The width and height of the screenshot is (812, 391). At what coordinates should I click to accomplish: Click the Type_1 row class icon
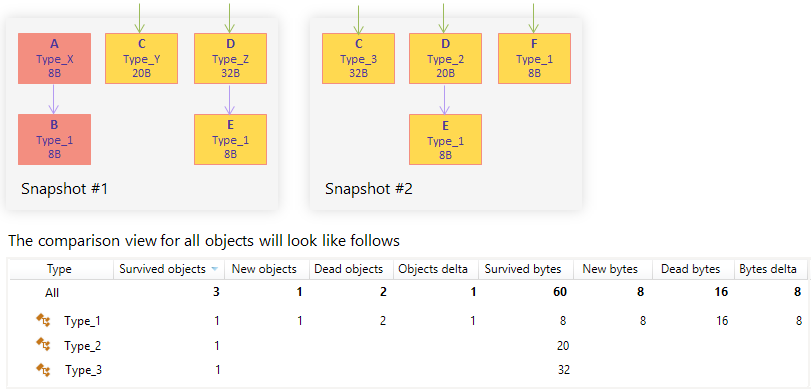[43, 321]
